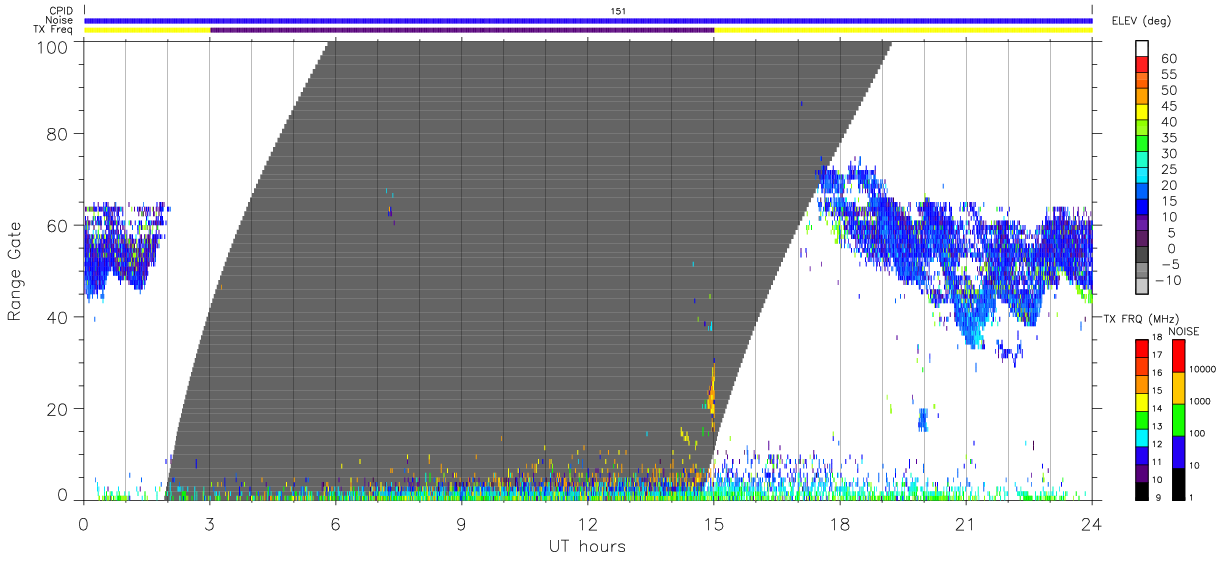
Task: Click the 24 tick label on the UT hours axis
Action: (x=1092, y=524)
